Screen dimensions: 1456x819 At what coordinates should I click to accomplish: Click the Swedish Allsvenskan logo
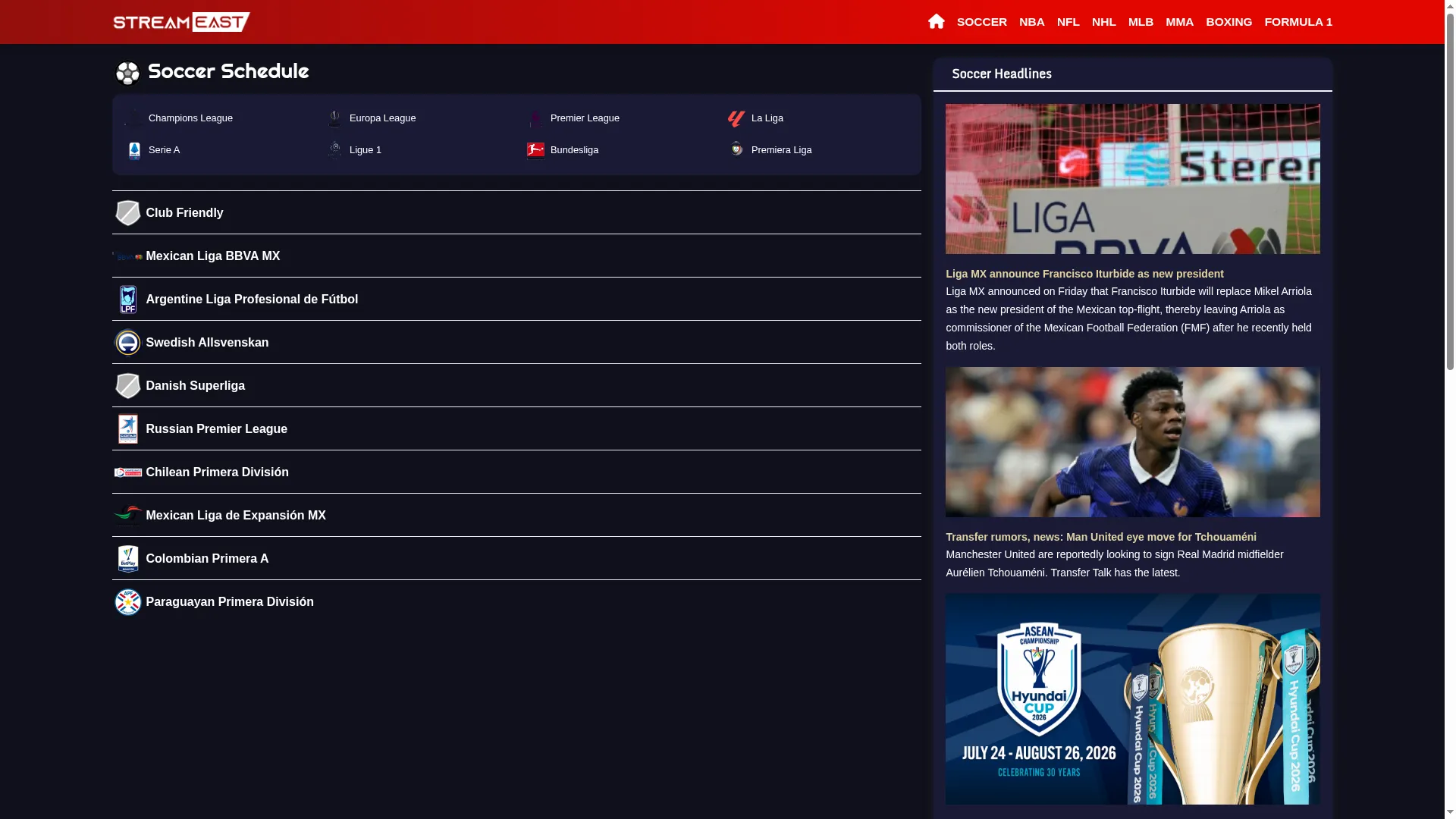pos(127,343)
